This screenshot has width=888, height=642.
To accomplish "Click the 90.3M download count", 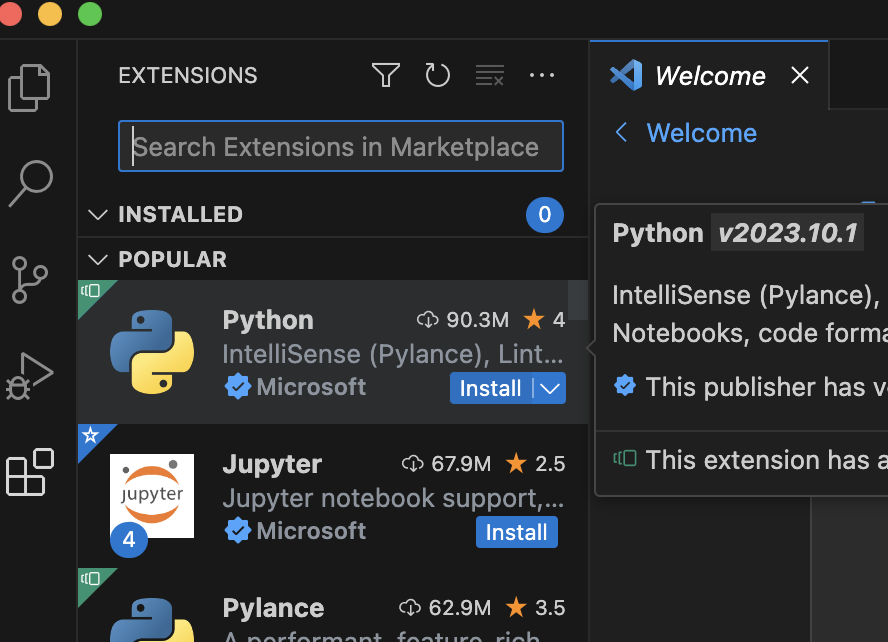I will [477, 320].
